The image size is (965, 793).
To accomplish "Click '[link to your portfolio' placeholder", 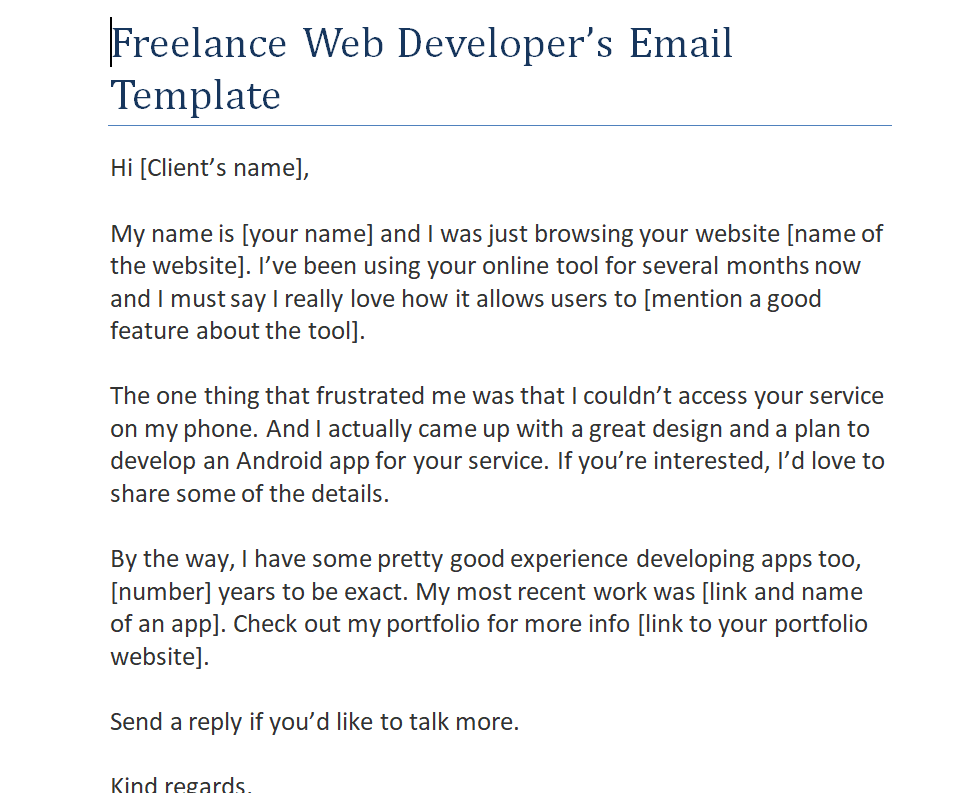I will click(x=753, y=624).
